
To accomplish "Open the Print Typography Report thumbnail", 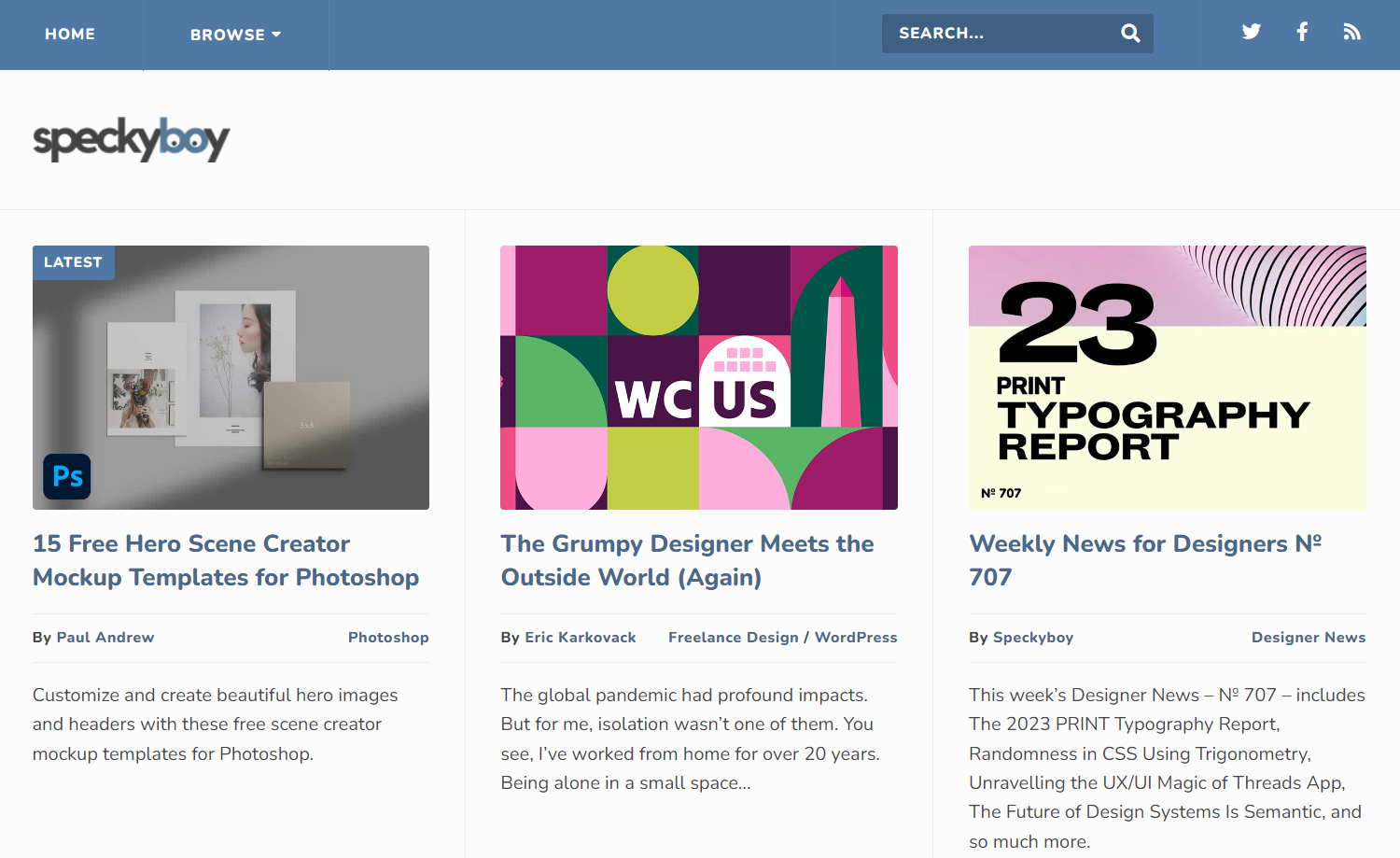I will tap(1168, 377).
